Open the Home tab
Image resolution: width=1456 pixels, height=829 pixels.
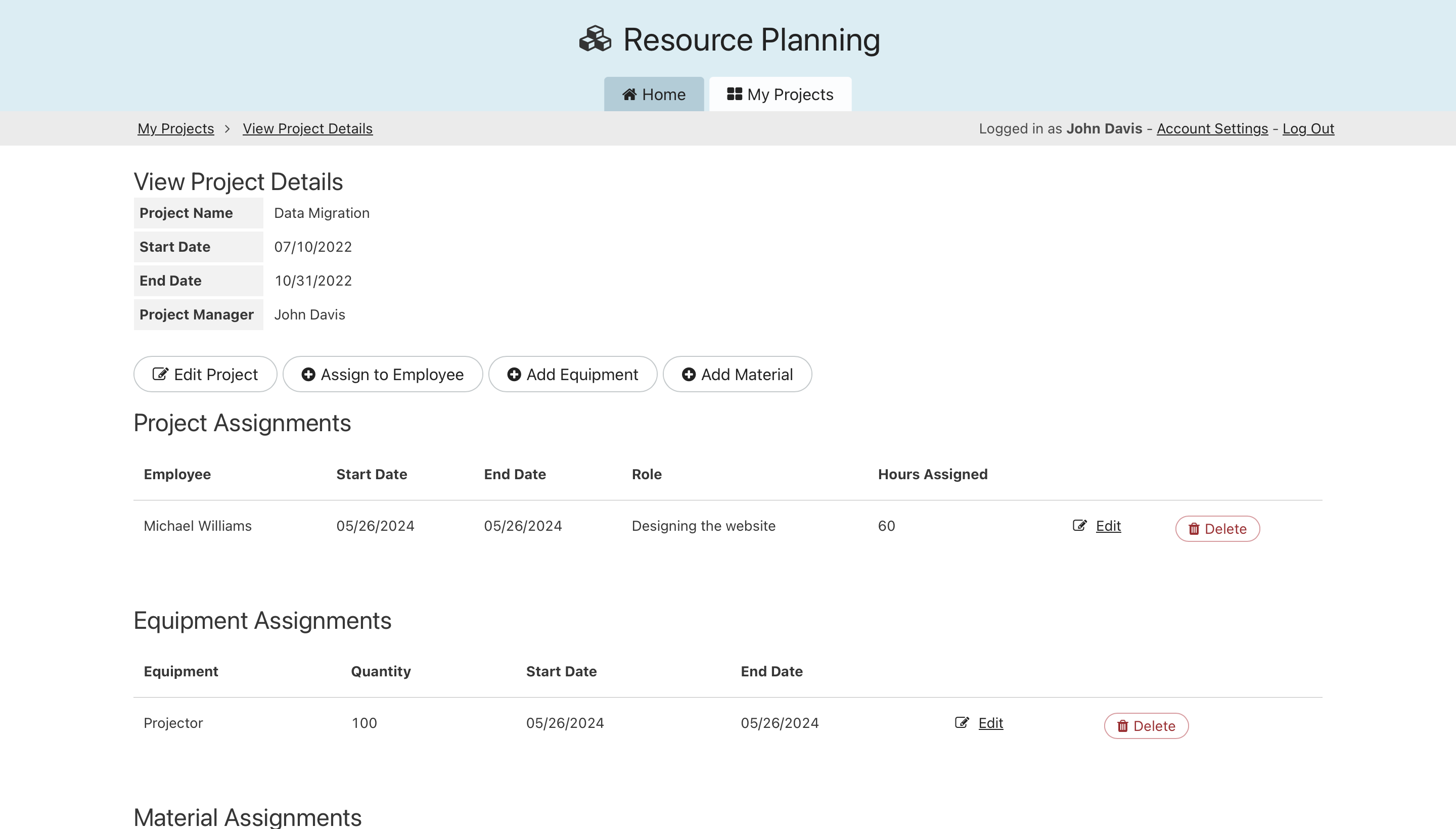[654, 95]
